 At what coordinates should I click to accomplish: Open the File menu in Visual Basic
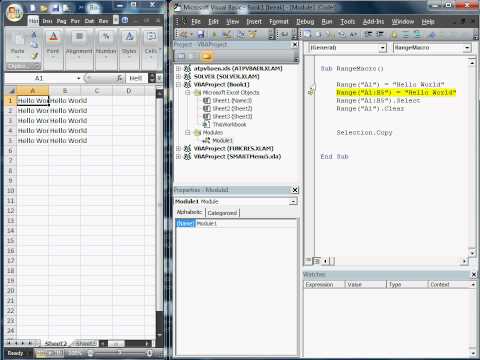(x=196, y=22)
